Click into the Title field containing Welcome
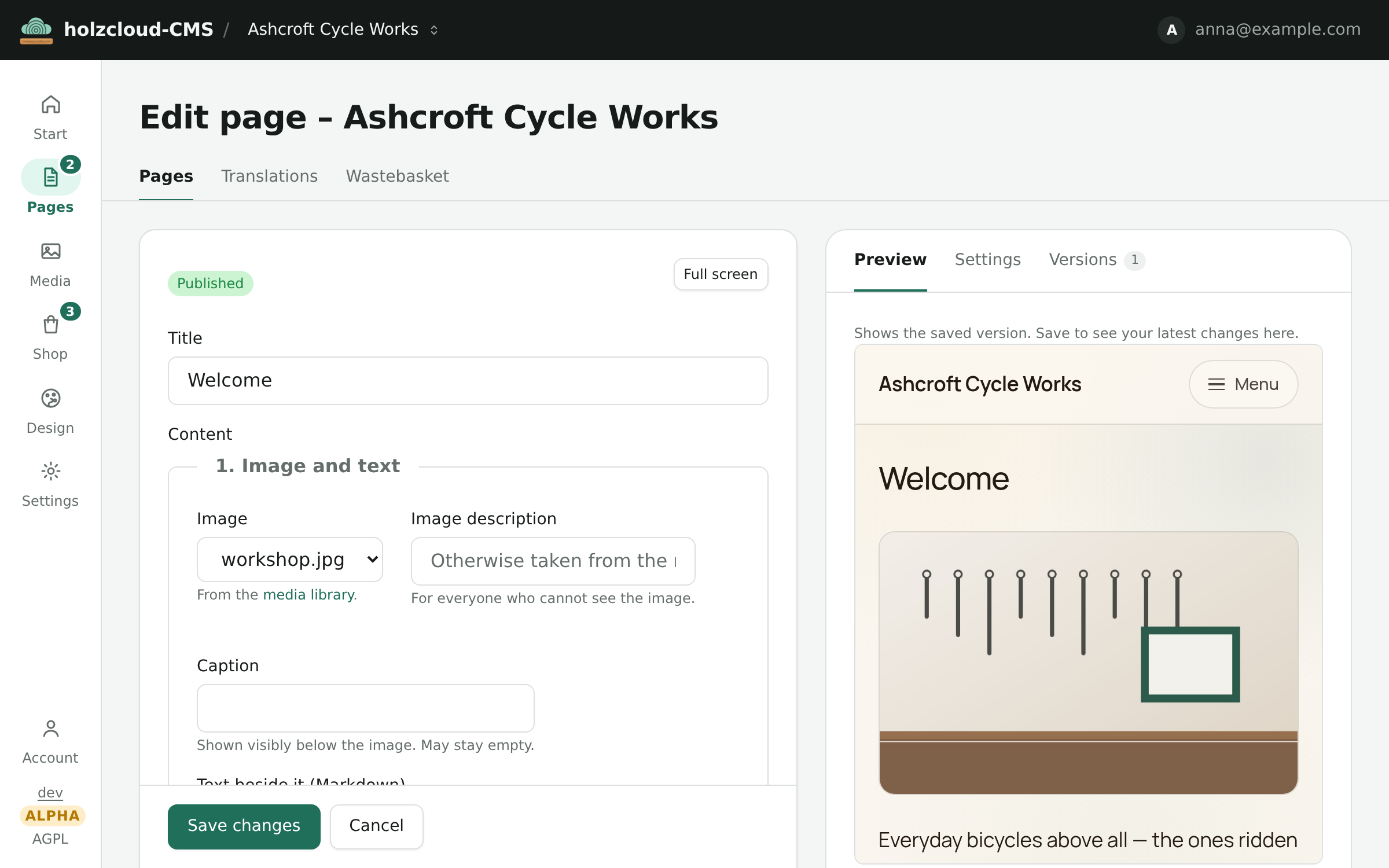Screen dimensions: 1389x868 pos(468,381)
